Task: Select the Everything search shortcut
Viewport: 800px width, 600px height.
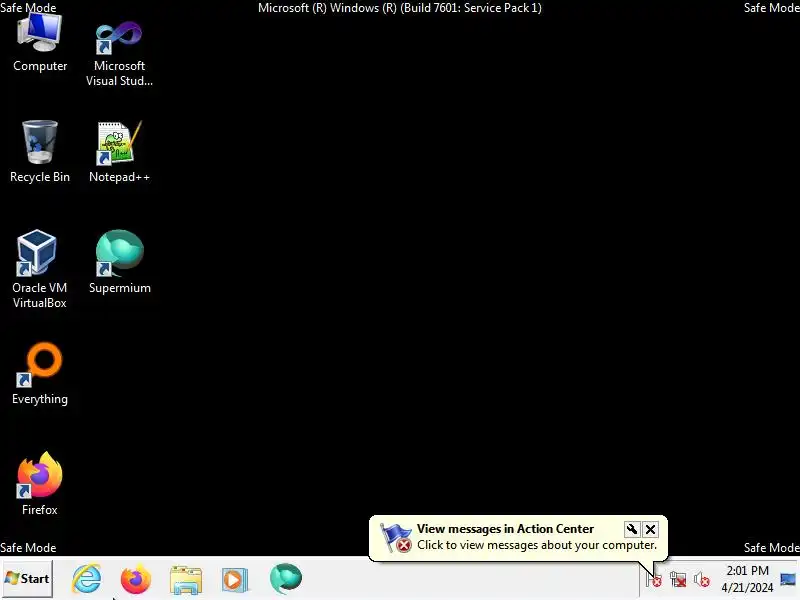Action: click(x=40, y=373)
